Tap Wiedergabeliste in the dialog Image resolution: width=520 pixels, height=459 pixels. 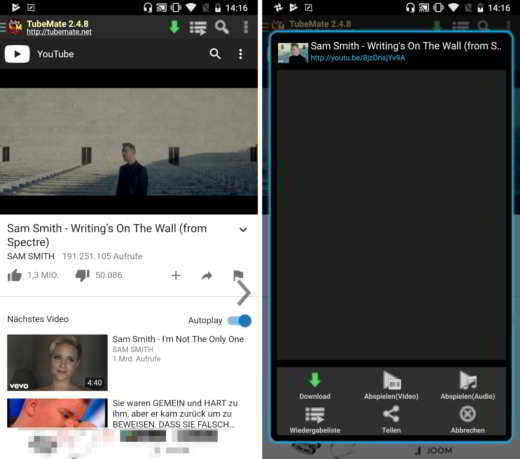coord(315,420)
